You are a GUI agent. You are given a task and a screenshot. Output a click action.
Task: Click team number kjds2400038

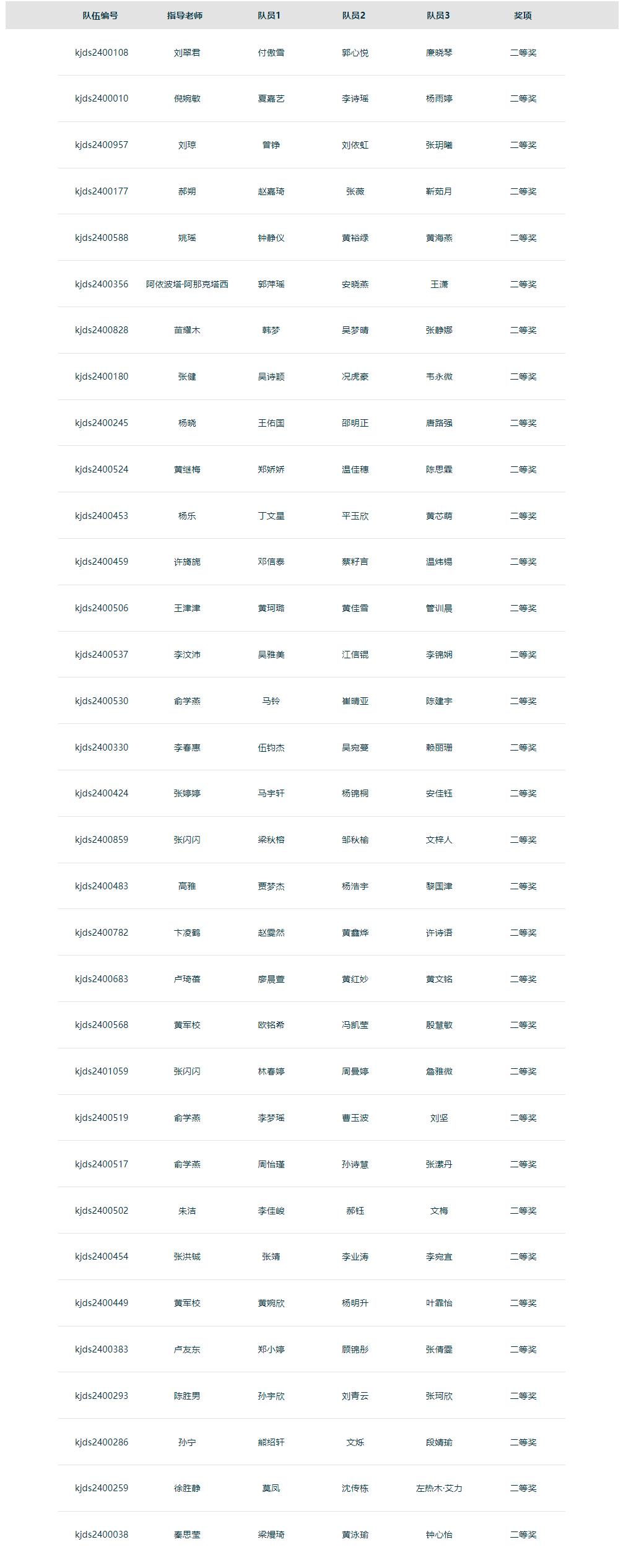pos(102,1535)
